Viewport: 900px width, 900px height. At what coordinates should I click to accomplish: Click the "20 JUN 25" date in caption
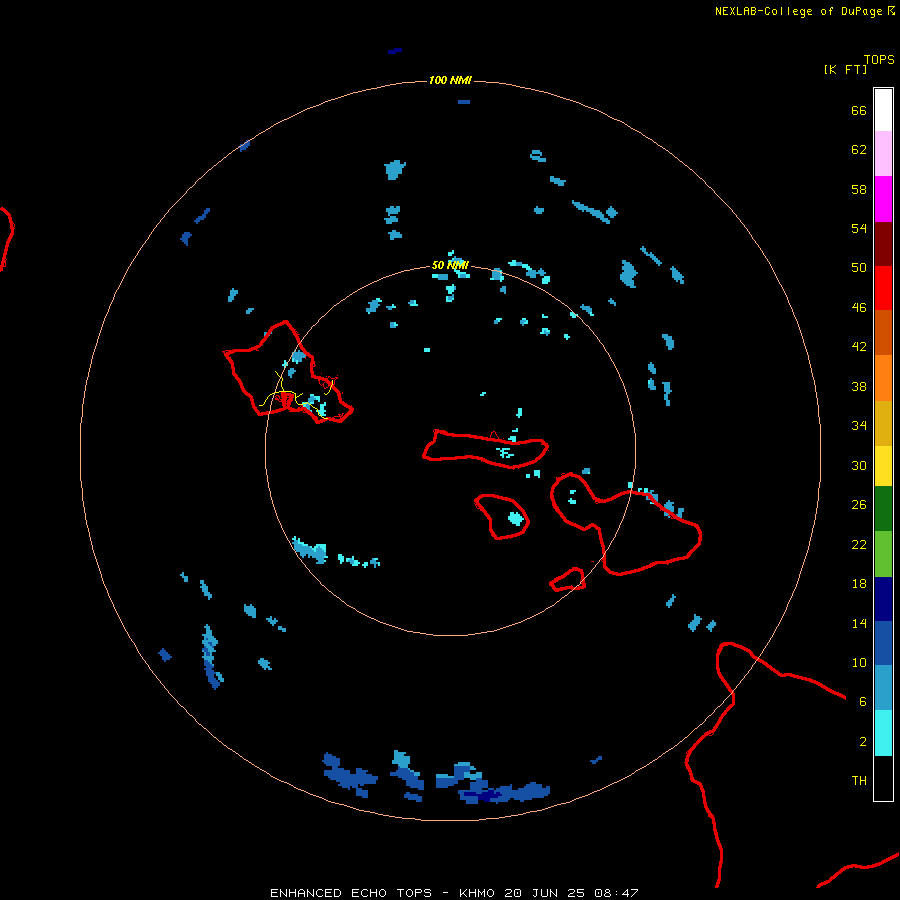point(544,893)
